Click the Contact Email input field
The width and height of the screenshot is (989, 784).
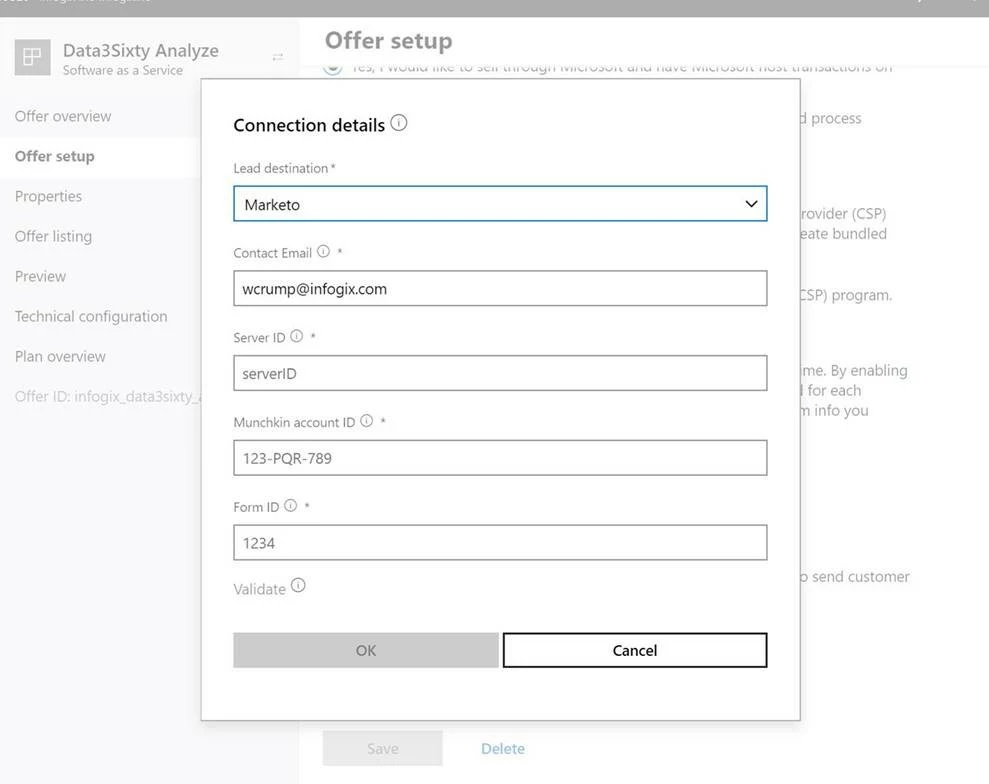pyautogui.click(x=500, y=288)
